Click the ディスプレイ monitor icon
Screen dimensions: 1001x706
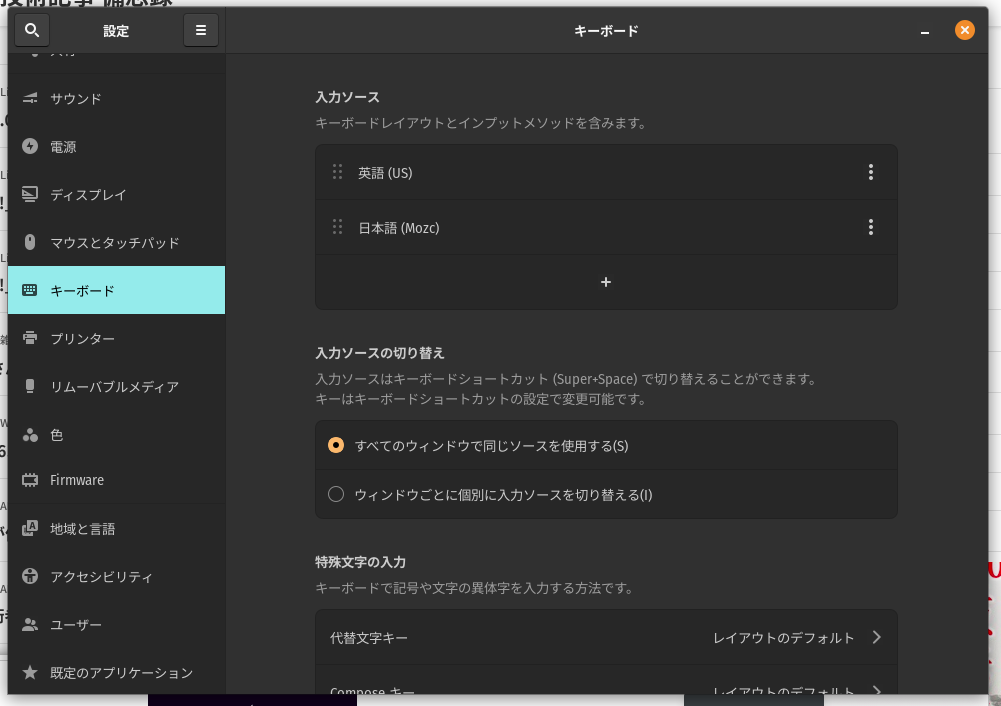30,195
